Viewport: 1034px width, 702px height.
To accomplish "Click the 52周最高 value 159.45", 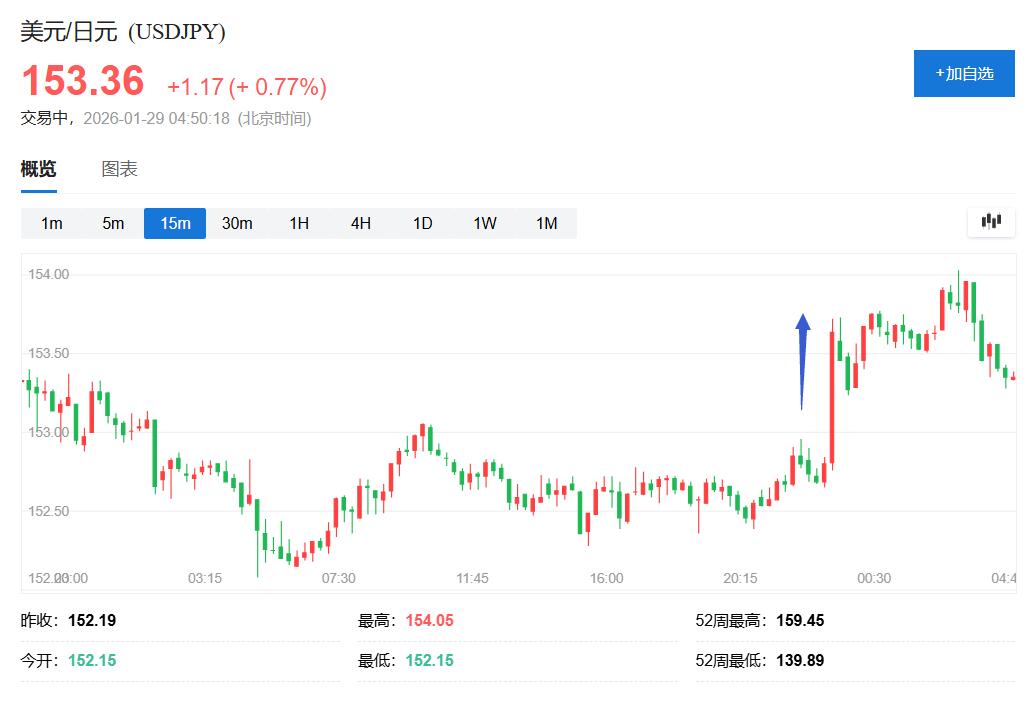I will pyautogui.click(x=799, y=620).
